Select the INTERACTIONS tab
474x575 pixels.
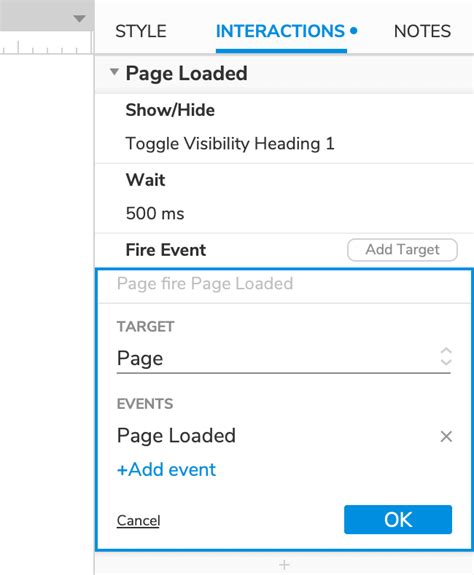coord(281,31)
